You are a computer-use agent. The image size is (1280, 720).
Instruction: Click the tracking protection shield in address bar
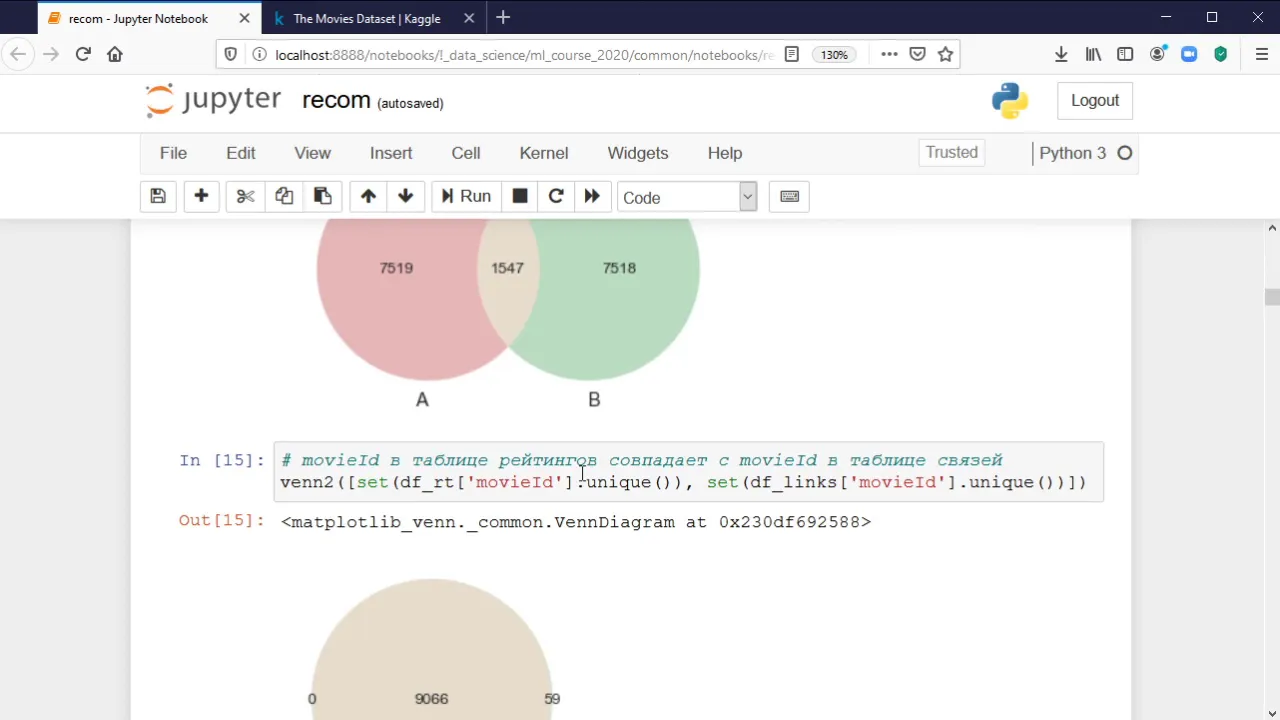[x=231, y=55]
